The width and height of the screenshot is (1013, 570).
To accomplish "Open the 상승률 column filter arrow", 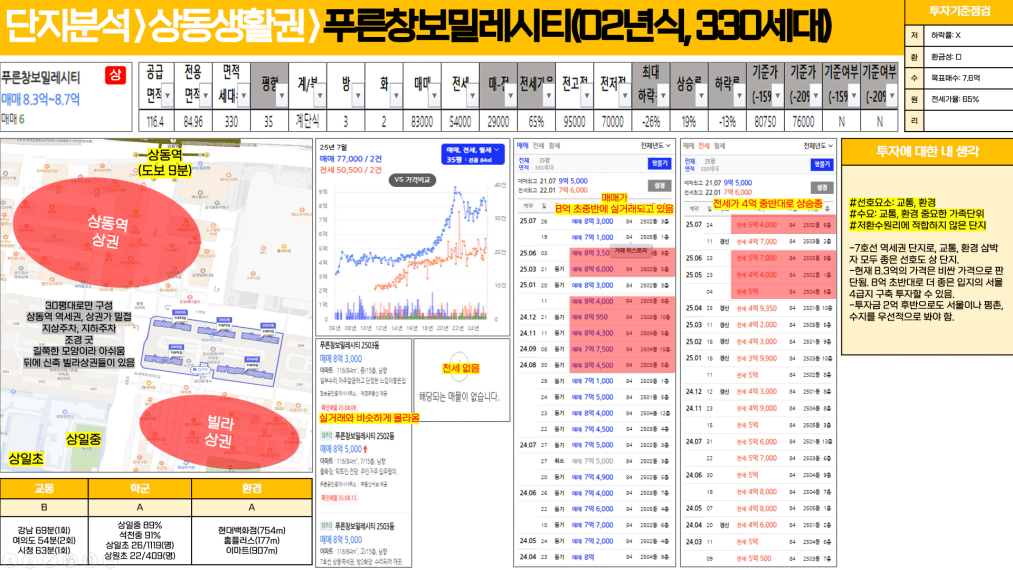I will click(x=701, y=96).
